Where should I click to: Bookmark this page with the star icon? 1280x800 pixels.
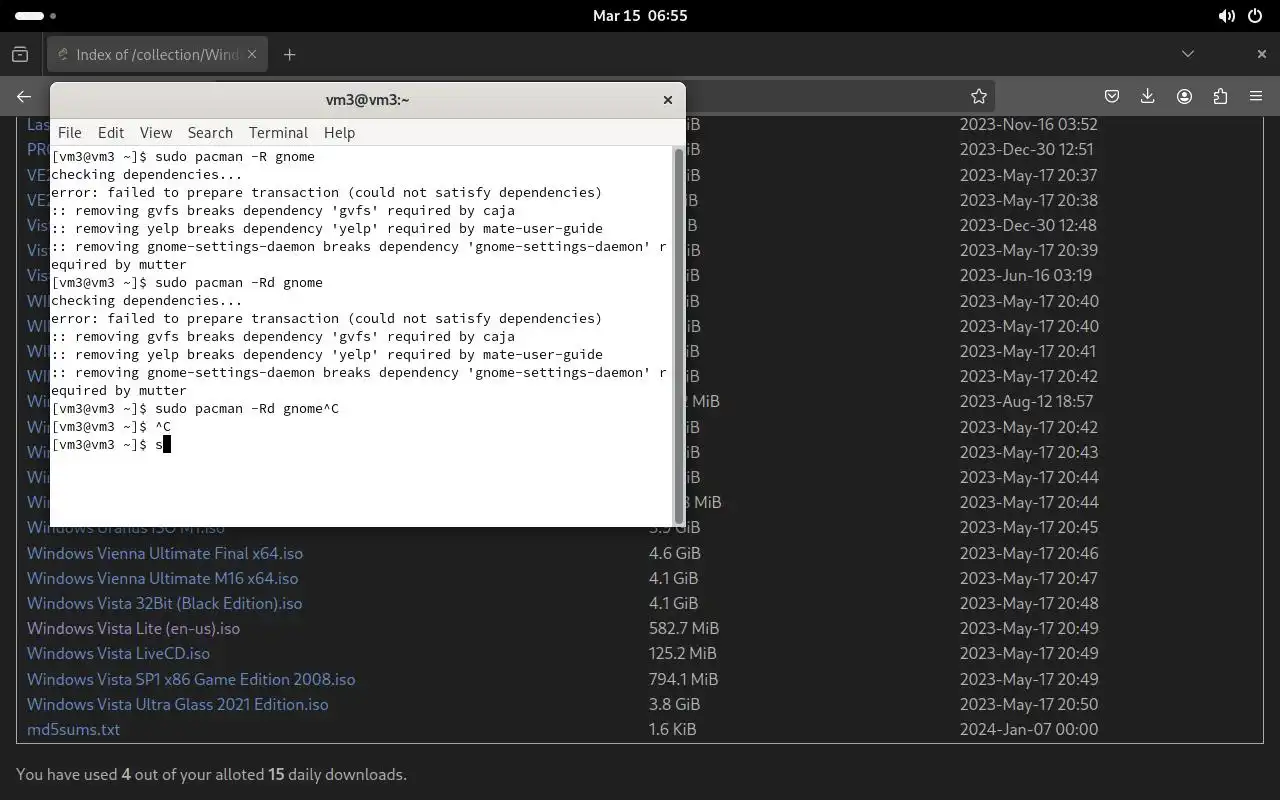(x=979, y=96)
